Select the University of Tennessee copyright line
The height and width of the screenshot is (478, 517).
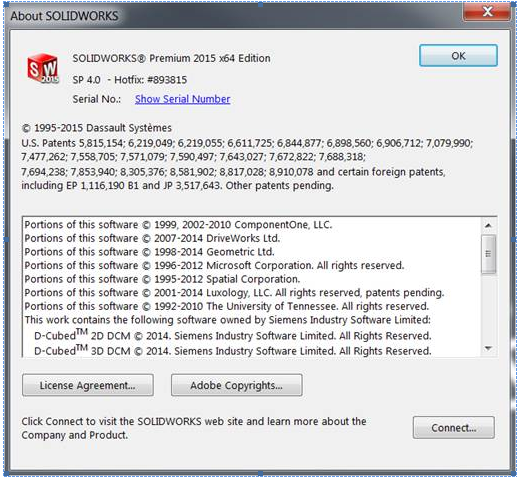point(227,307)
